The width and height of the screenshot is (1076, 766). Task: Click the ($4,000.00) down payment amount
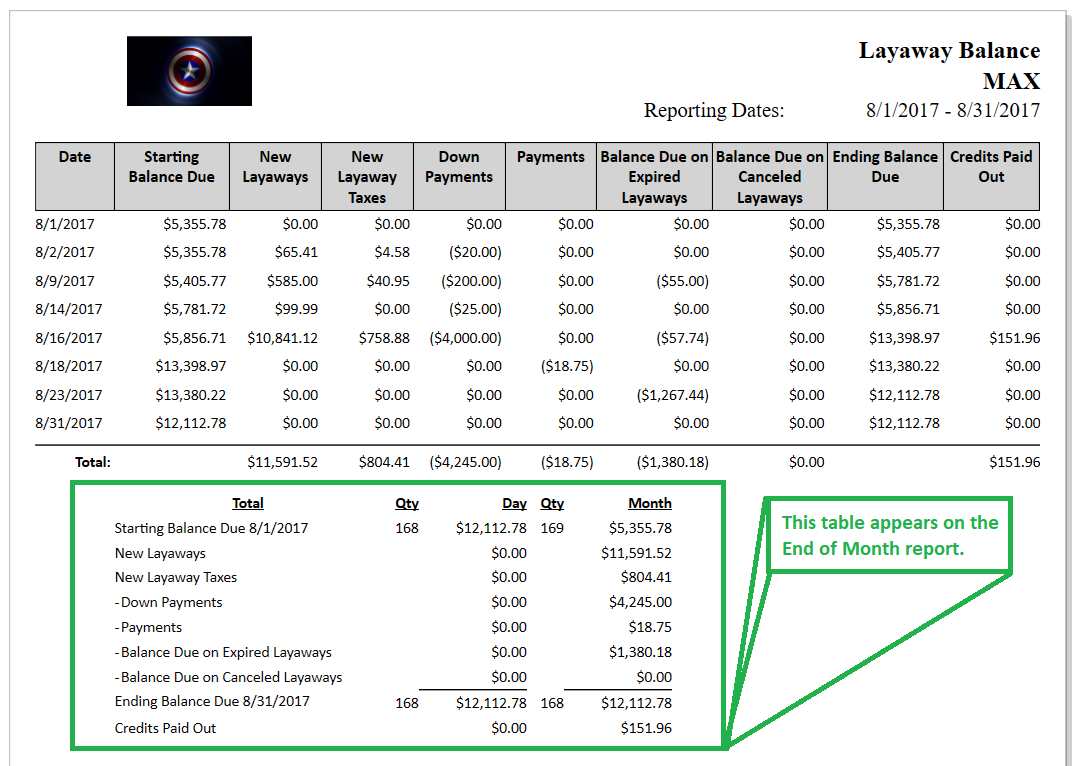[465, 338]
